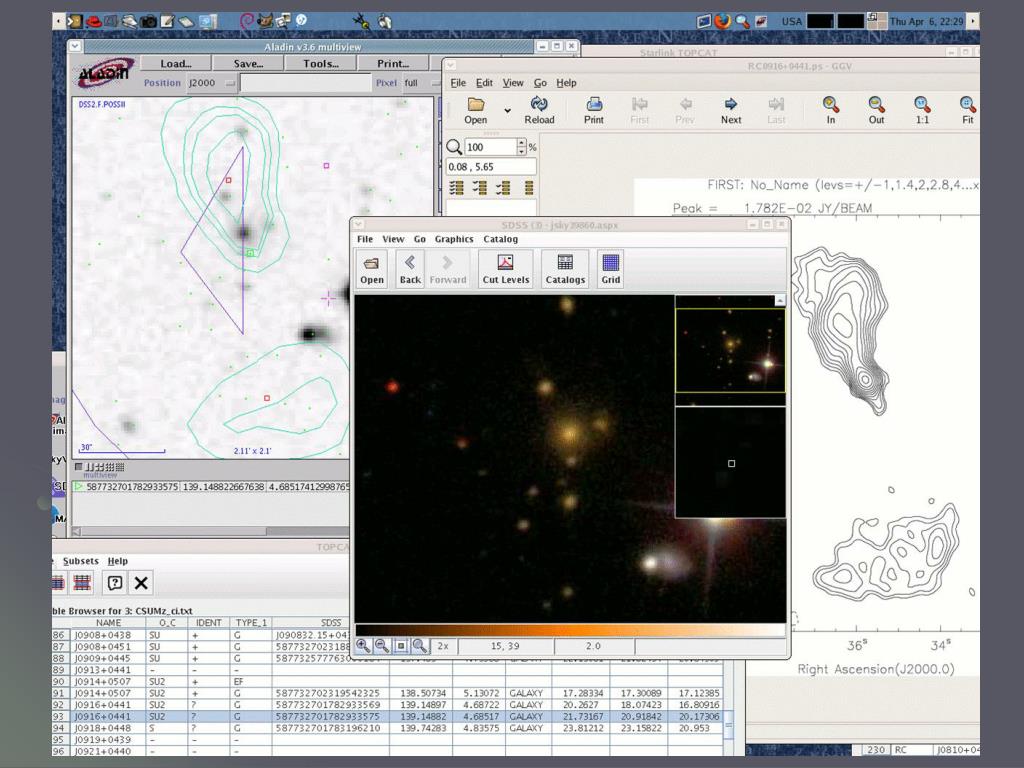1024x768 pixels.
Task: Click the Aladin Load... button
Action: point(176,63)
